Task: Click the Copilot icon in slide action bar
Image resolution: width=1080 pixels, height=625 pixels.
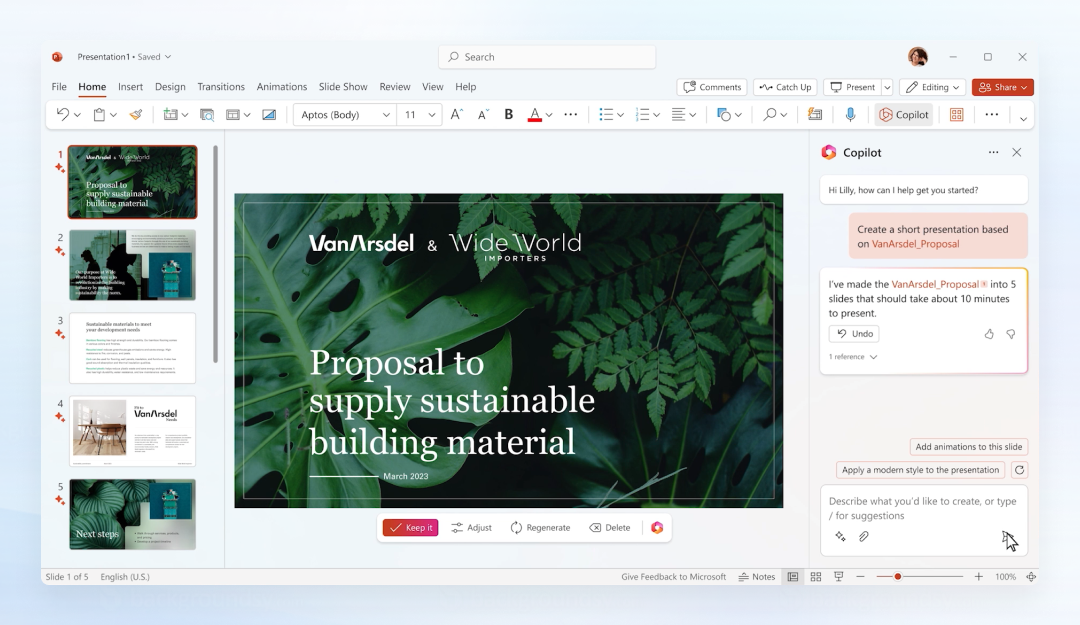Action: (657, 528)
